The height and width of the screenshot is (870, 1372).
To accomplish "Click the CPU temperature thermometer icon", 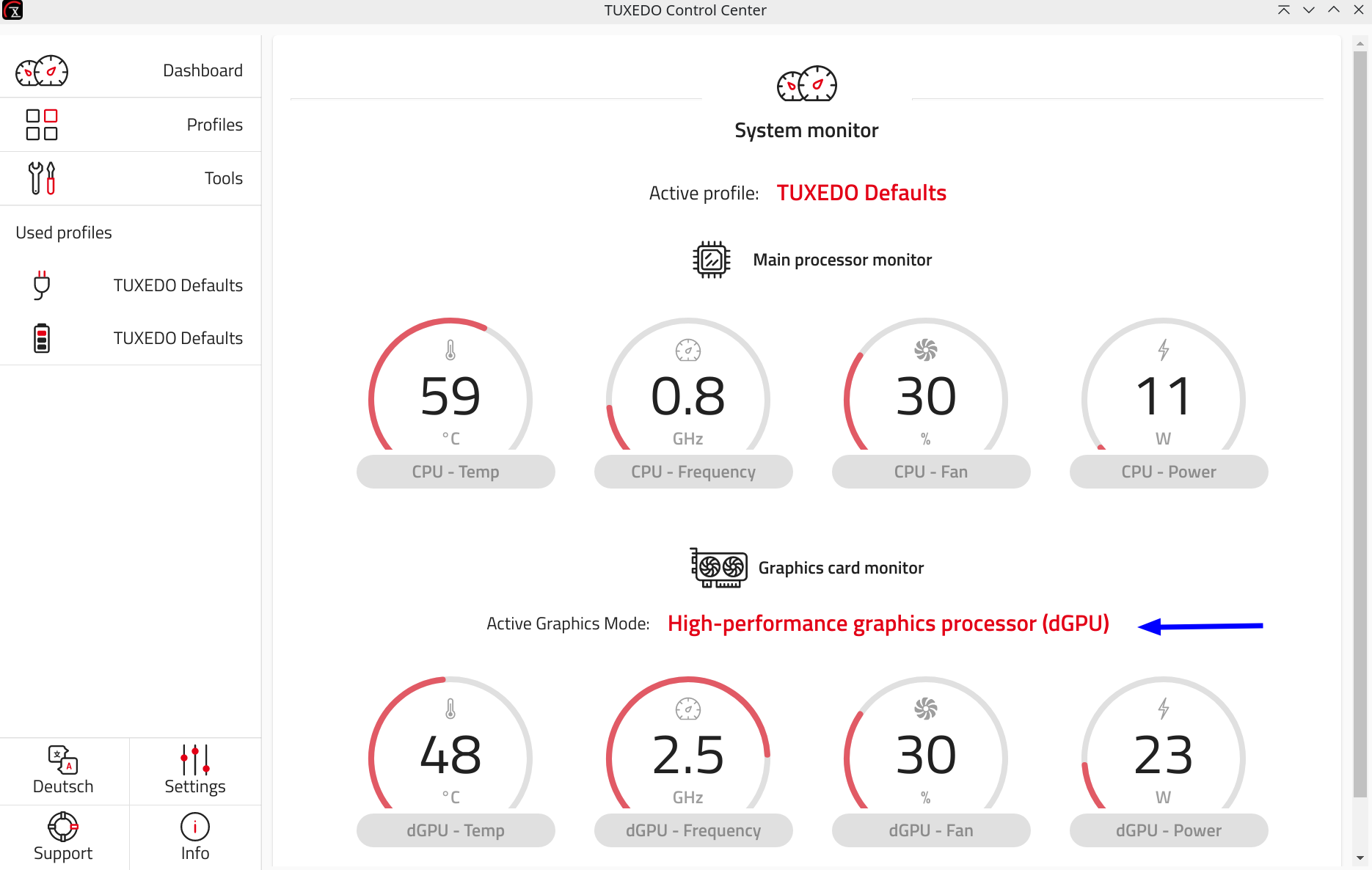I will (x=450, y=351).
